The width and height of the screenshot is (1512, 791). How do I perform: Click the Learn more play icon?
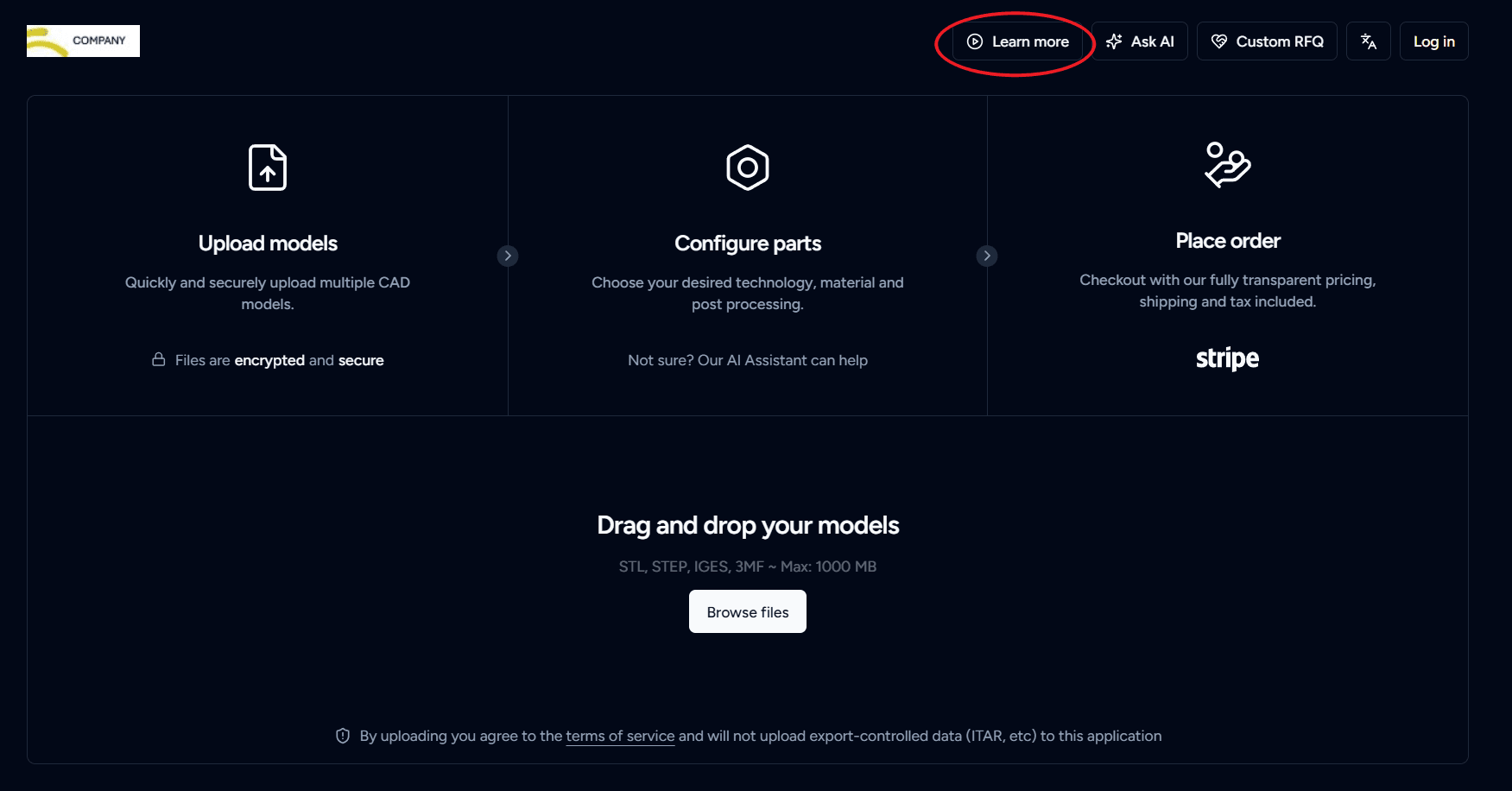pyautogui.click(x=975, y=41)
